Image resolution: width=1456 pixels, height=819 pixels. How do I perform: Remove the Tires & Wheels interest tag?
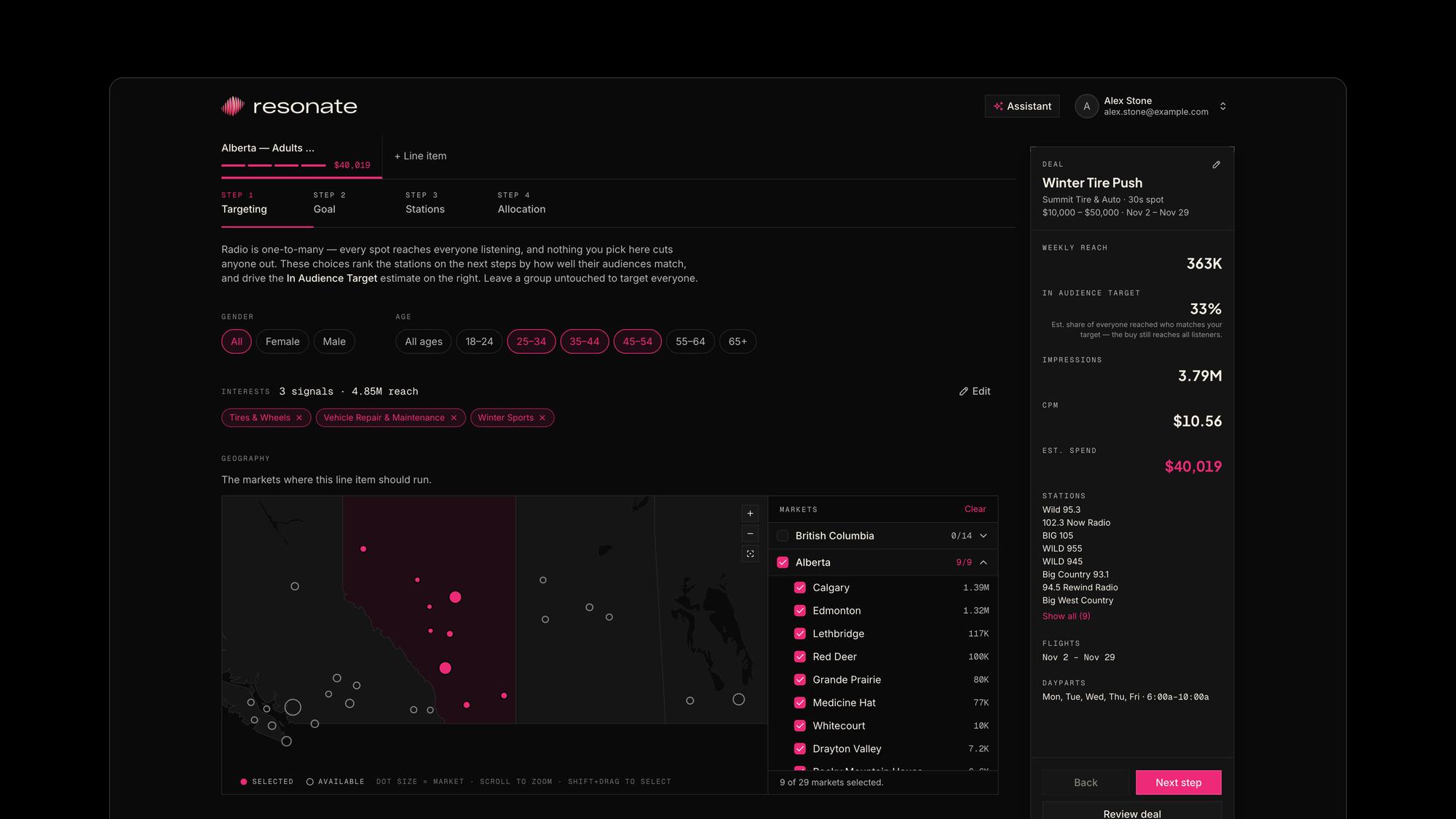click(x=299, y=418)
